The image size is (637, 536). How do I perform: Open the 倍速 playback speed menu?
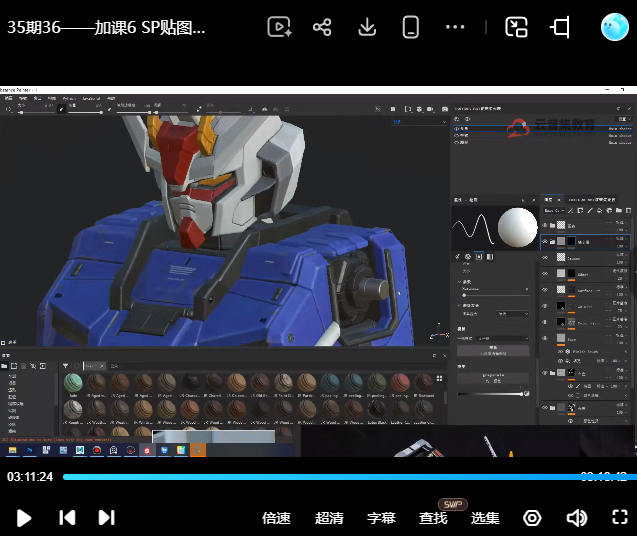(276, 518)
